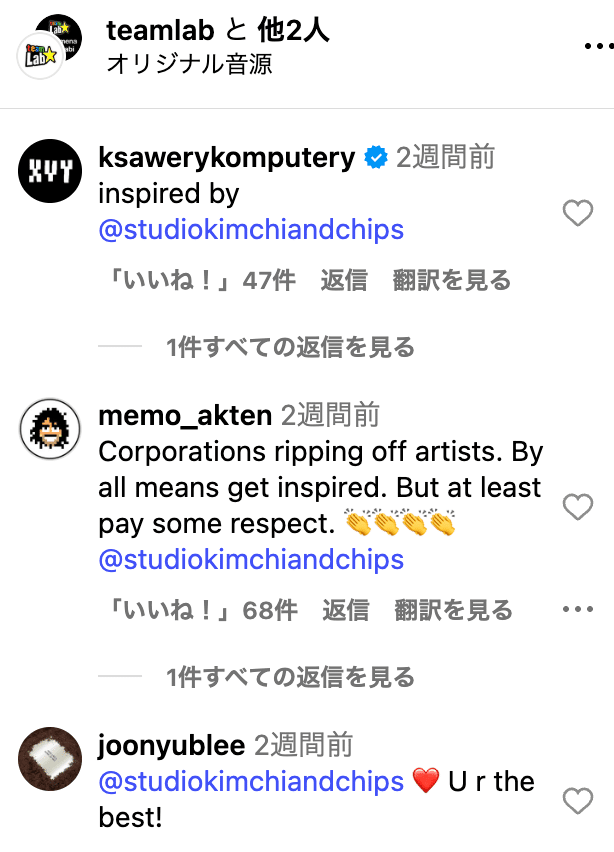Reply to memo_akten's comment

point(345,610)
